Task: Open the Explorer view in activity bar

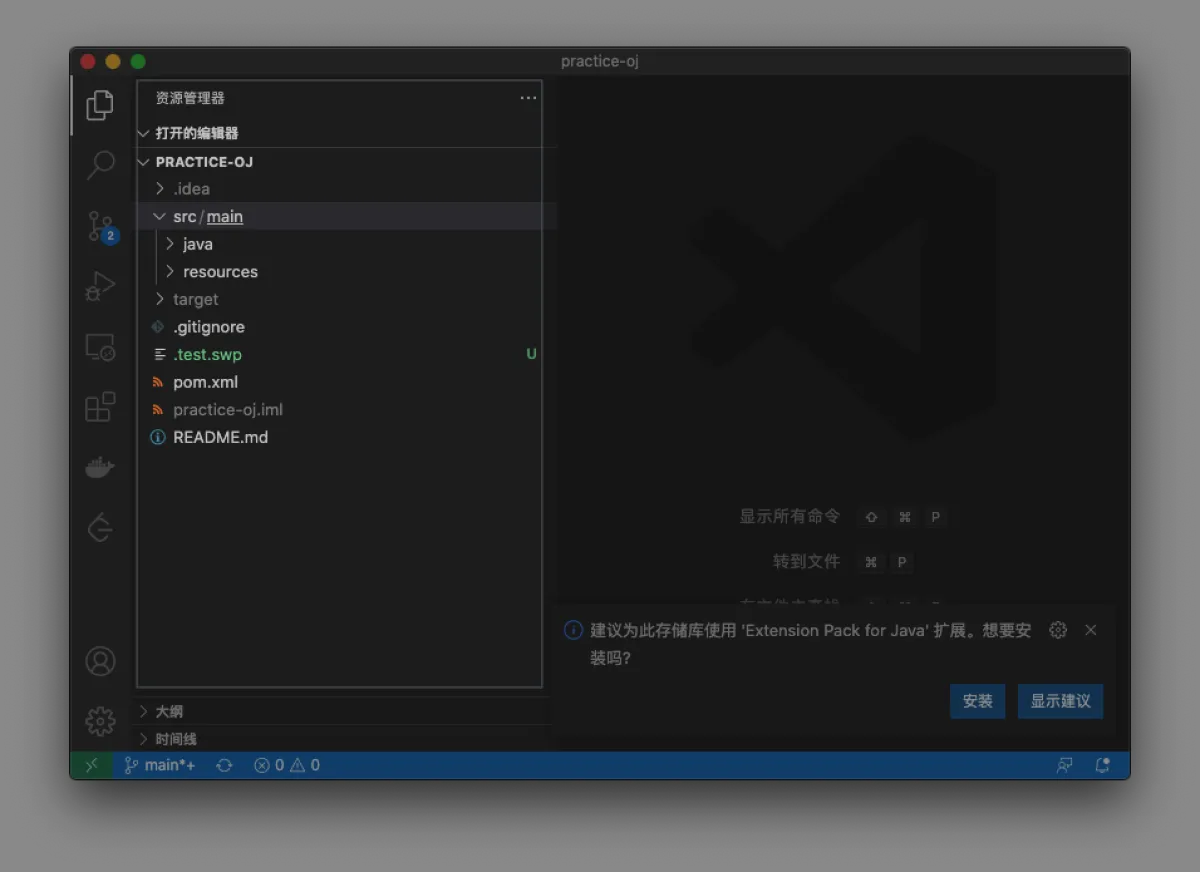Action: [100, 105]
